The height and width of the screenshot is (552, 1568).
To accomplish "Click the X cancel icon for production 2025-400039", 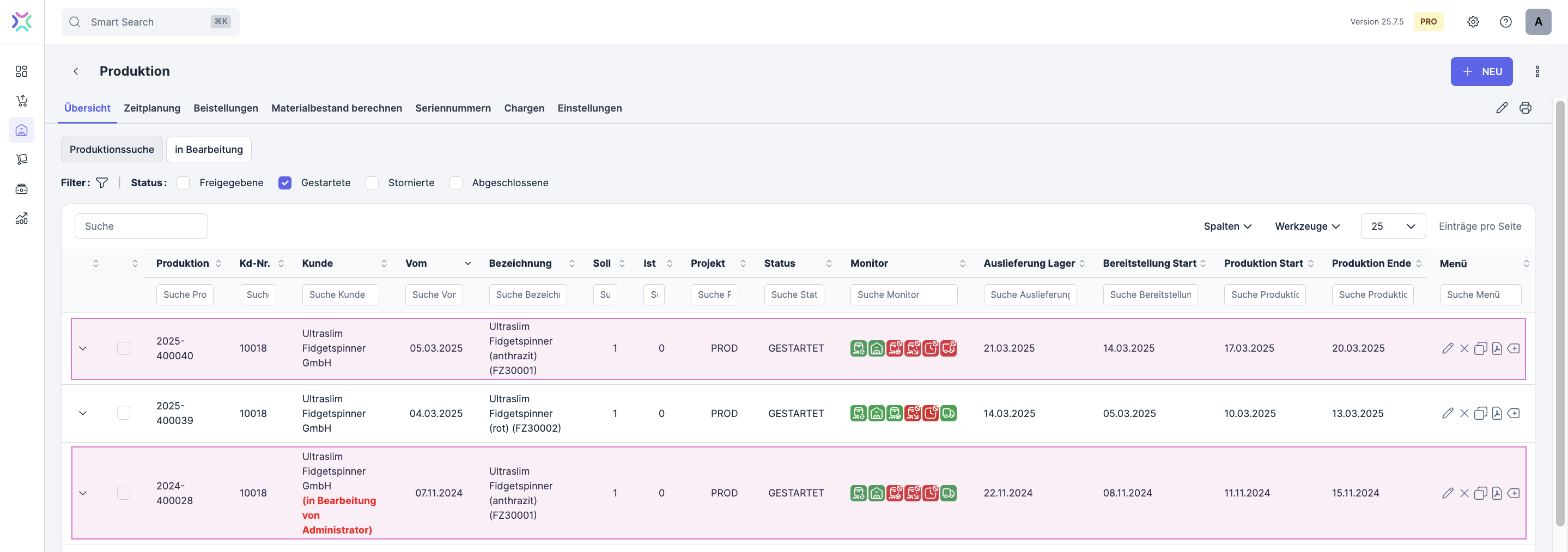I will [1464, 413].
